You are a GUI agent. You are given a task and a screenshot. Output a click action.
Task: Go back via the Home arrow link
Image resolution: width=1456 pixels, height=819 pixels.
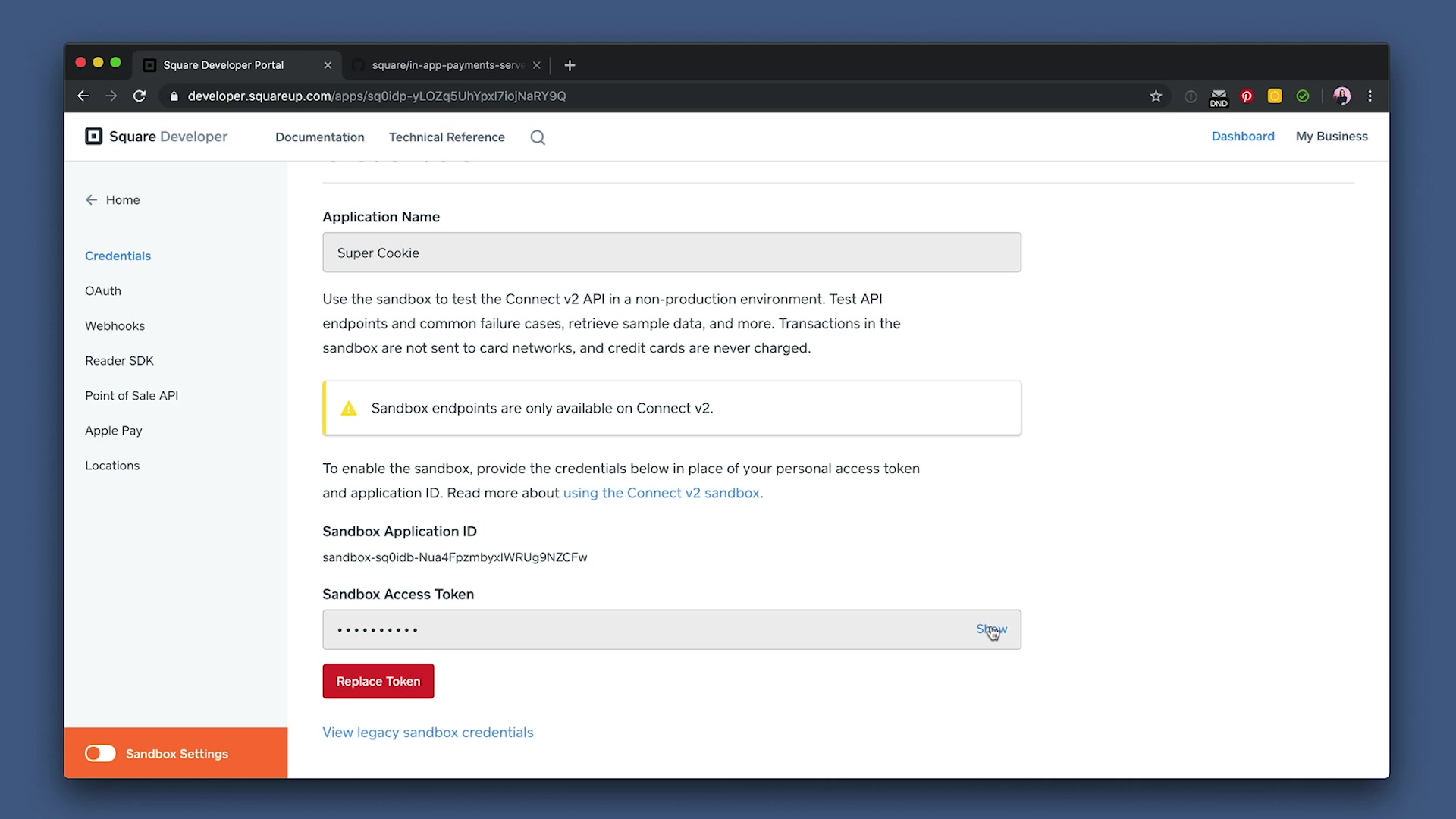pyautogui.click(x=113, y=200)
